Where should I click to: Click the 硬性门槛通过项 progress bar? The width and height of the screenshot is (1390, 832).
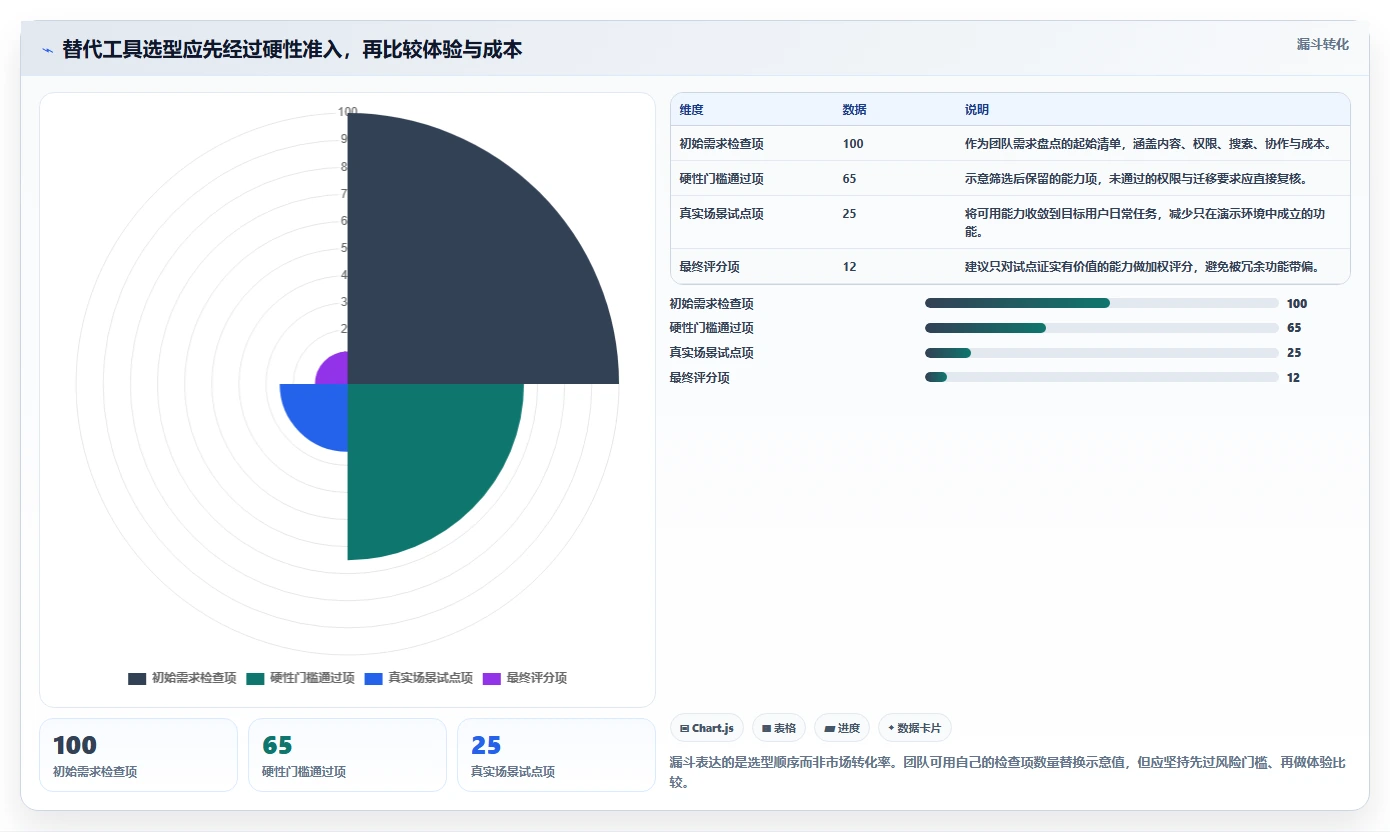point(1101,328)
